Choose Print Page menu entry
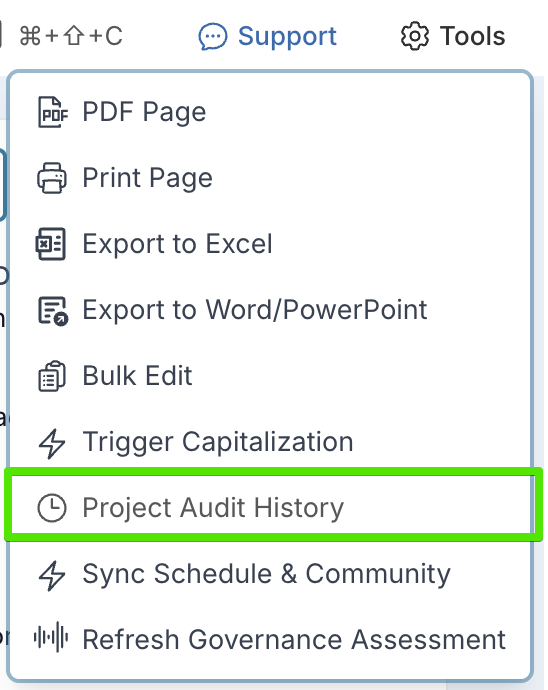The width and height of the screenshot is (548, 690). [x=270, y=178]
